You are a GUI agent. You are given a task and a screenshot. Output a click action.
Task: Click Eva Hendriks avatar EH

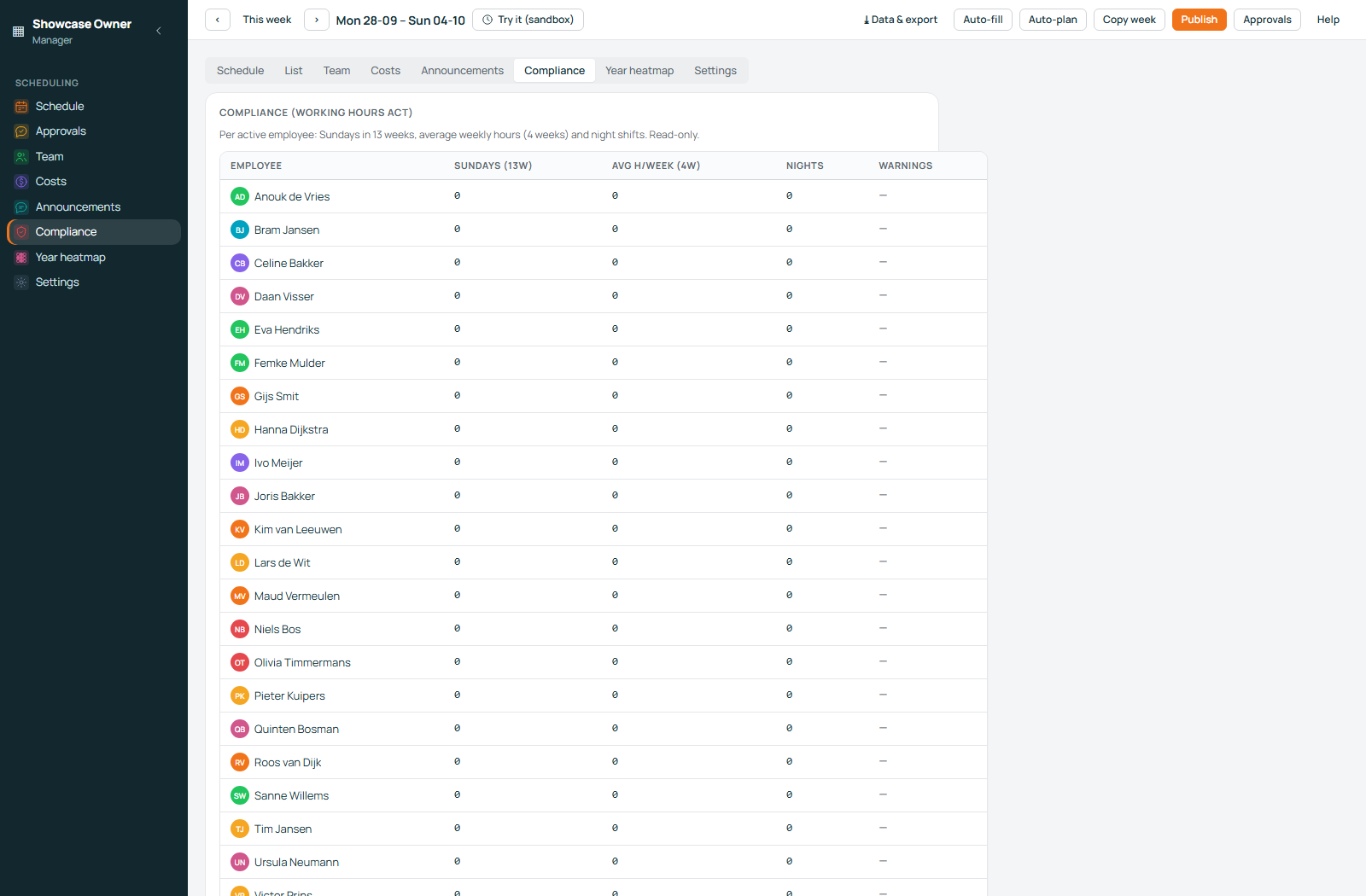(240, 329)
